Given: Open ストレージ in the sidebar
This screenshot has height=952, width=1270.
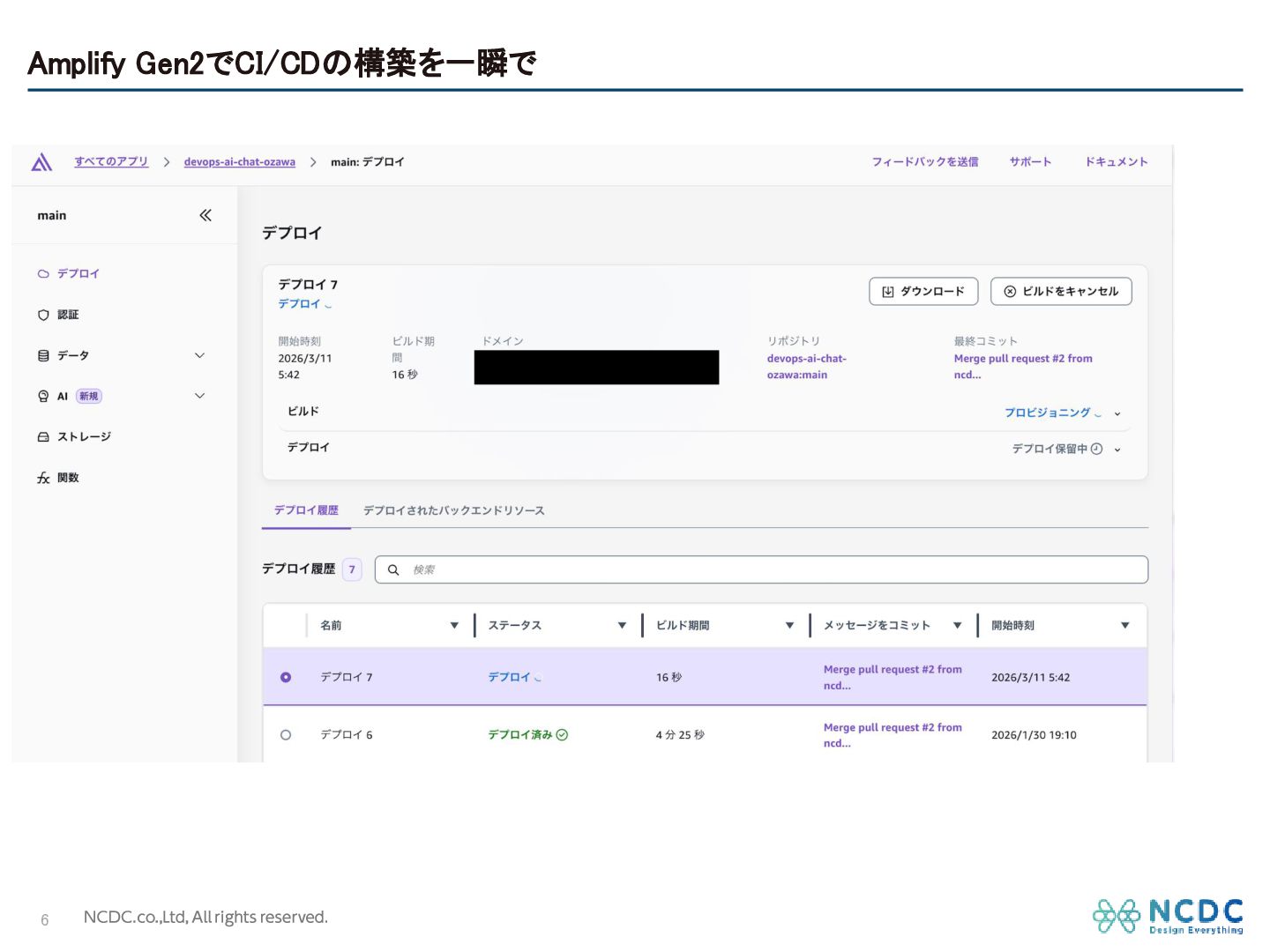Looking at the screenshot, I should 85,437.
